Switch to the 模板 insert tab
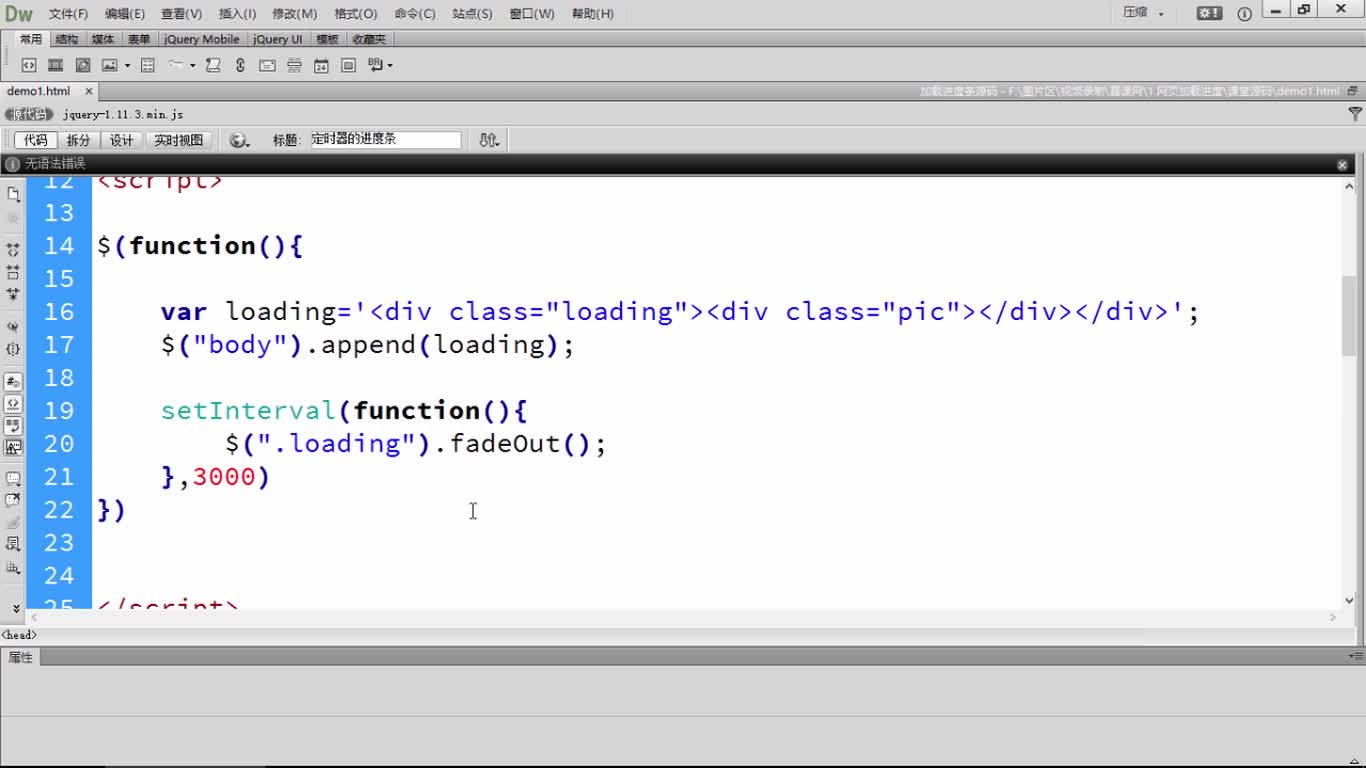 click(x=328, y=39)
